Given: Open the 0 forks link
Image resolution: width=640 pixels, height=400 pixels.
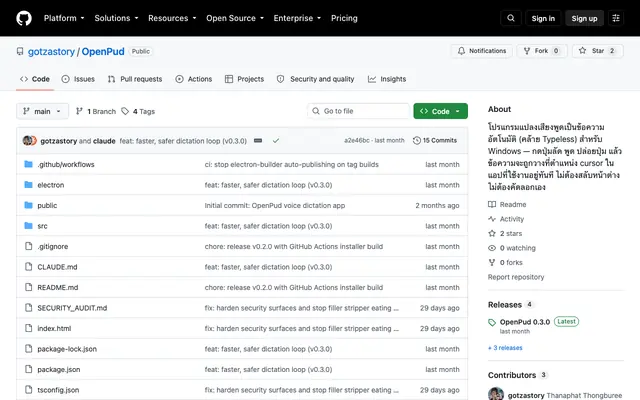Looking at the screenshot, I should tap(505, 262).
